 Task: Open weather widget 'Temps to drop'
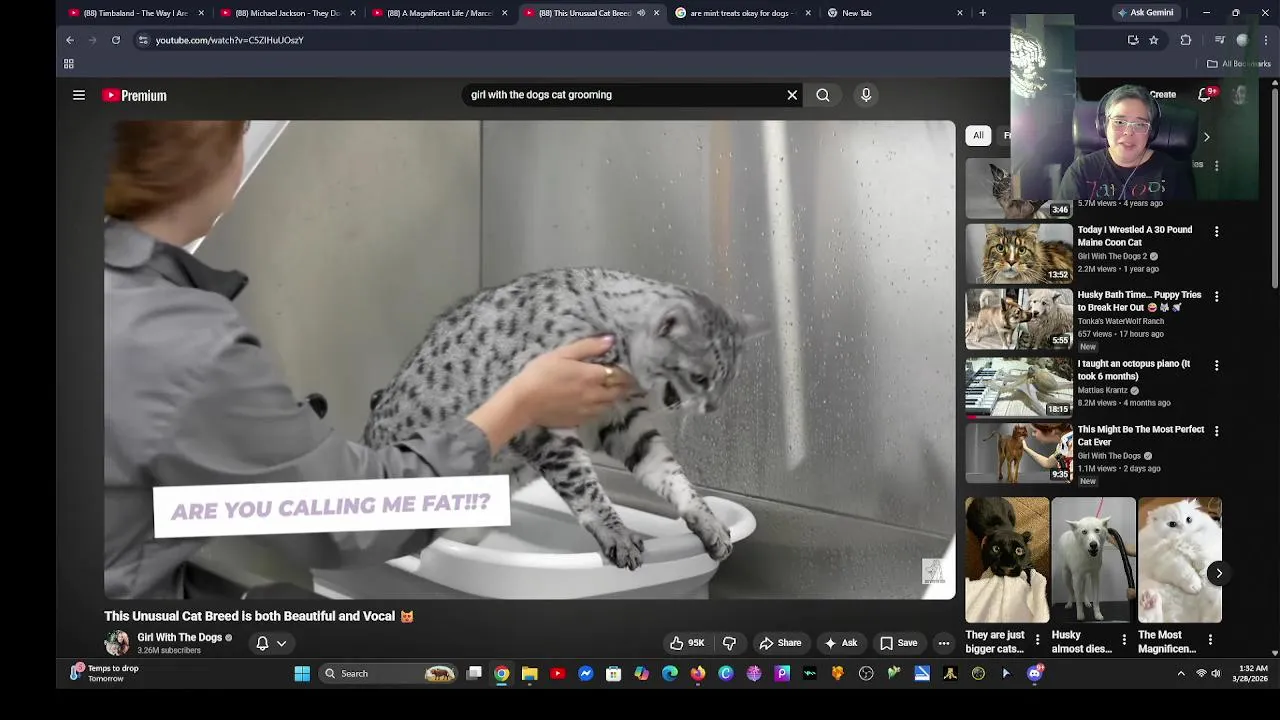[106, 673]
